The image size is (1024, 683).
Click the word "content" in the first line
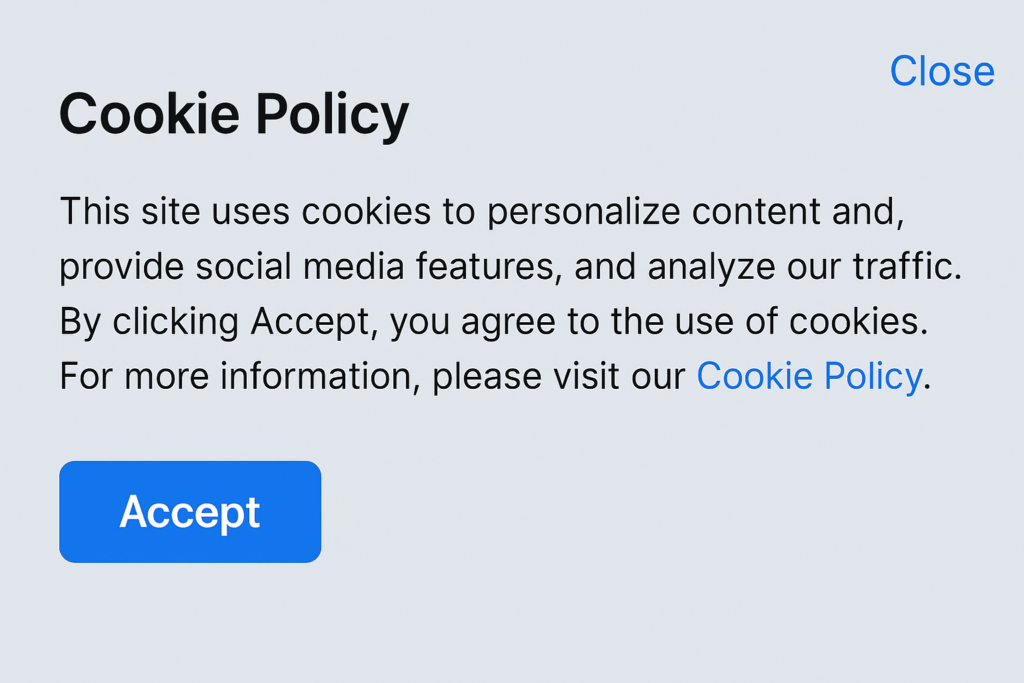tap(756, 212)
